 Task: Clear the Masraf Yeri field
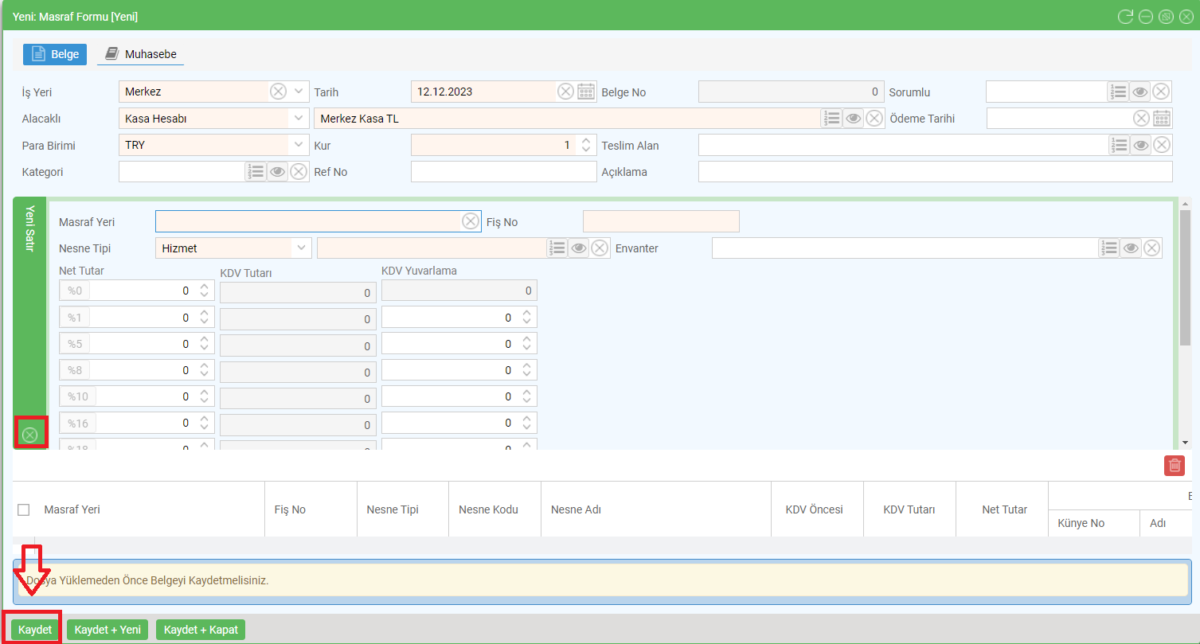(470, 221)
